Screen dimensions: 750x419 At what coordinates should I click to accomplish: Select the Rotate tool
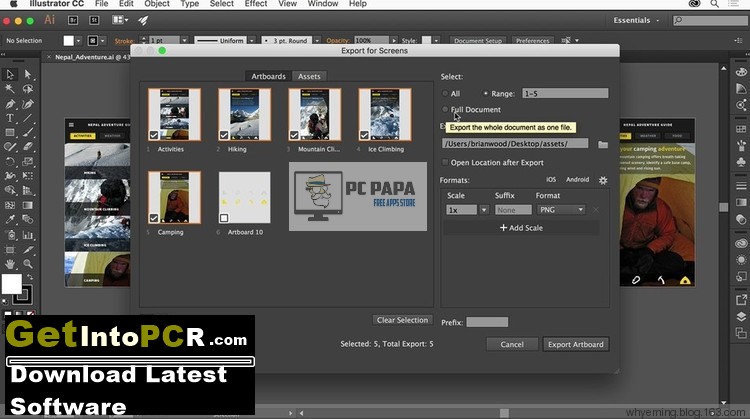[10, 162]
